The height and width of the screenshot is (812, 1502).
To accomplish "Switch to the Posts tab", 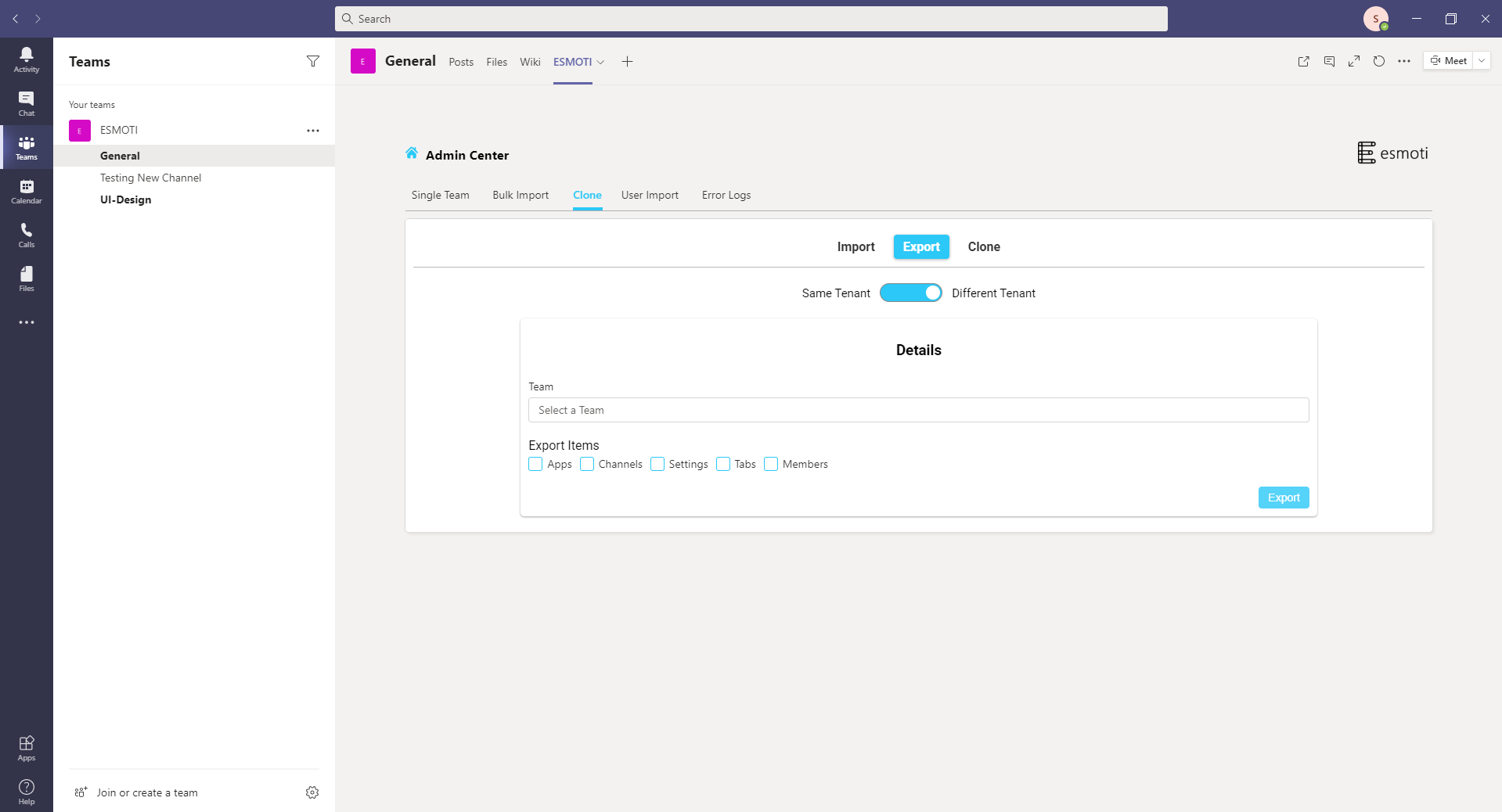I will [461, 62].
